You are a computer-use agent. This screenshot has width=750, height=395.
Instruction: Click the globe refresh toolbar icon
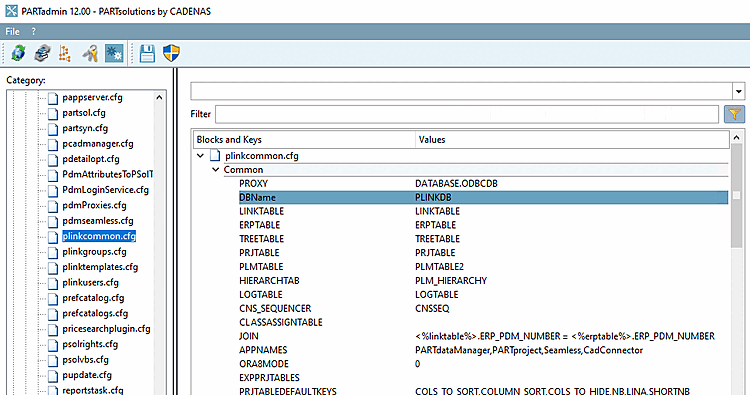click(x=19, y=53)
